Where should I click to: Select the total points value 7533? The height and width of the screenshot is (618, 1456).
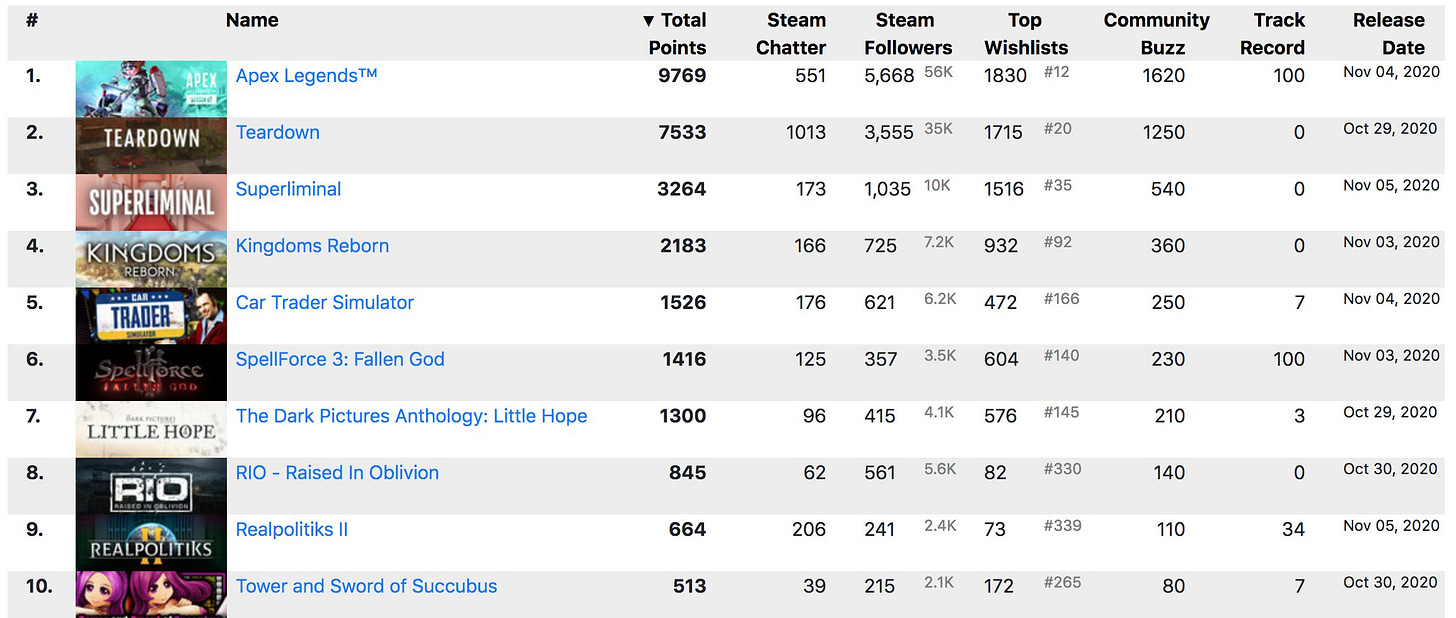click(682, 132)
